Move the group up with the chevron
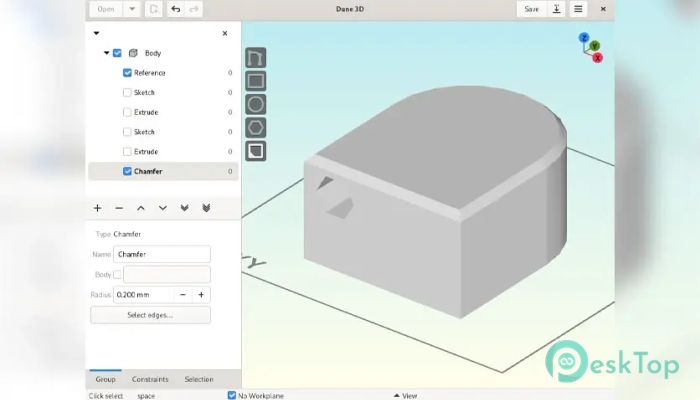 (x=141, y=208)
